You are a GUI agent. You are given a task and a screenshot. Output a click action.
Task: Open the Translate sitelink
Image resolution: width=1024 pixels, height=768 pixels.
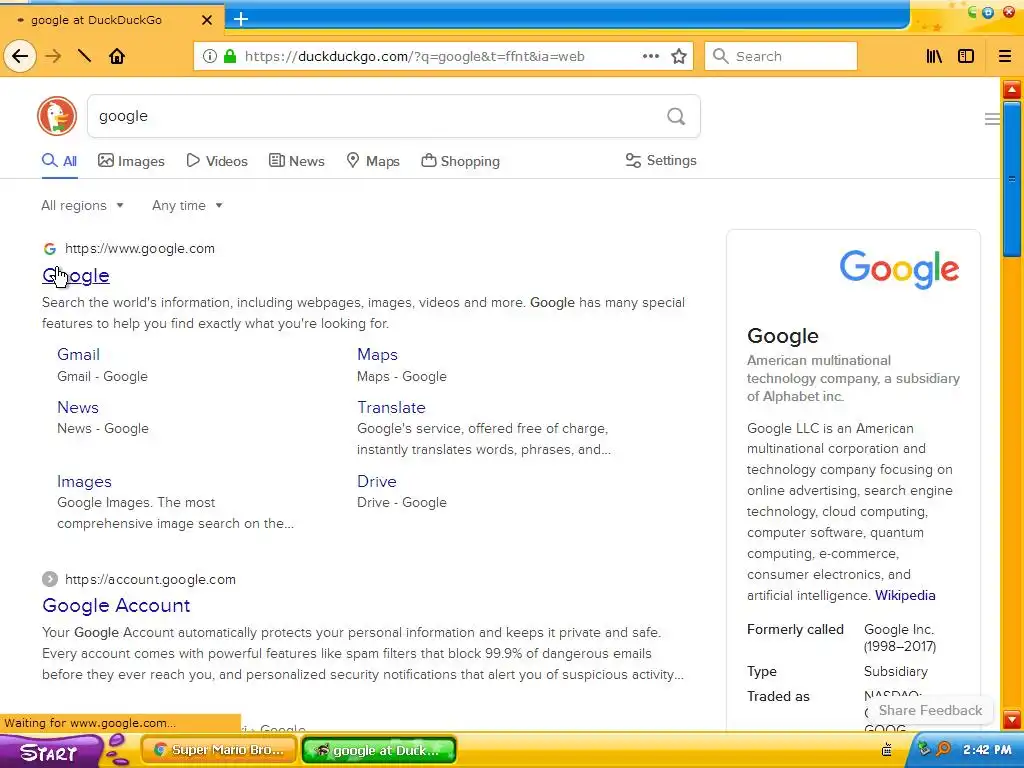click(391, 408)
